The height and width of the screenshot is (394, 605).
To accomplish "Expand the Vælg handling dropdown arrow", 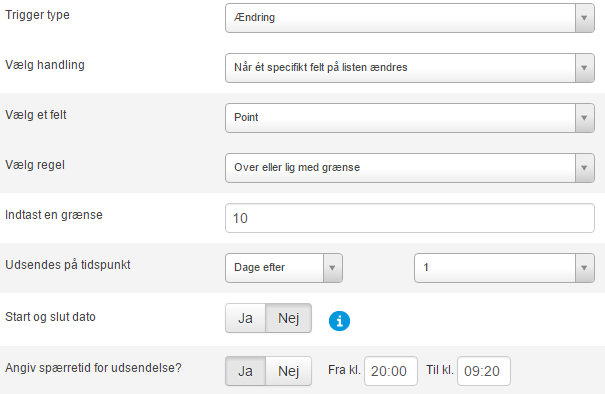I will coord(584,68).
